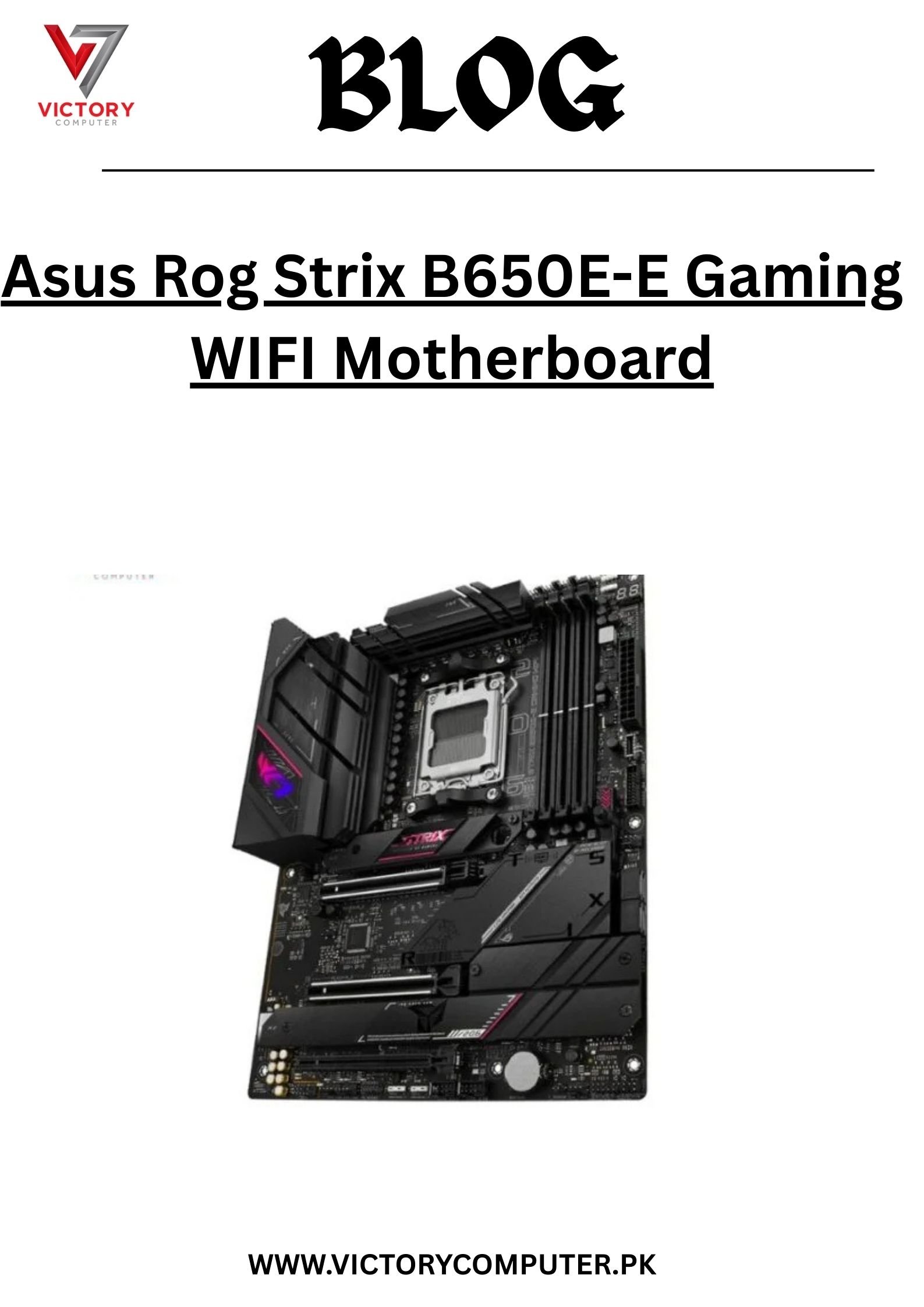924x1307 pixels.
Task: Click the faded COMPUTER watermark text
Action: [x=123, y=577]
